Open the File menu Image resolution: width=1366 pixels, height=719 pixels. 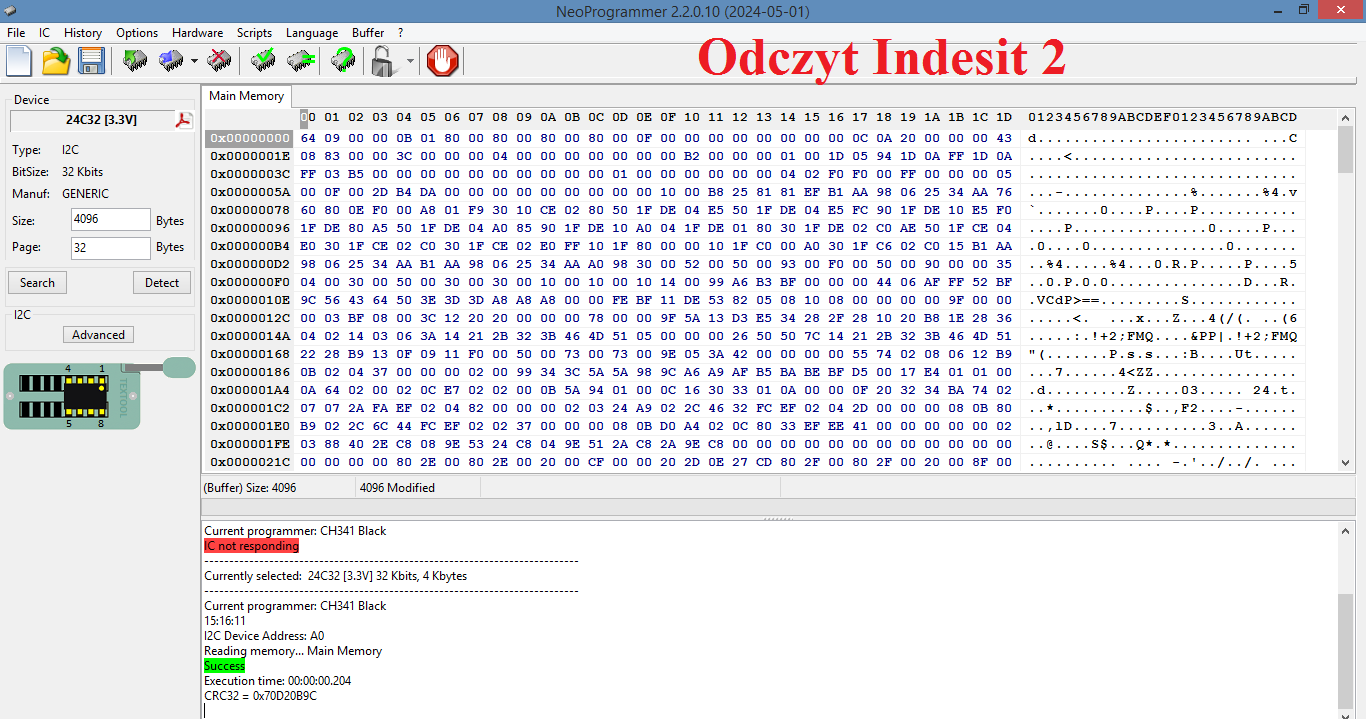tap(16, 33)
